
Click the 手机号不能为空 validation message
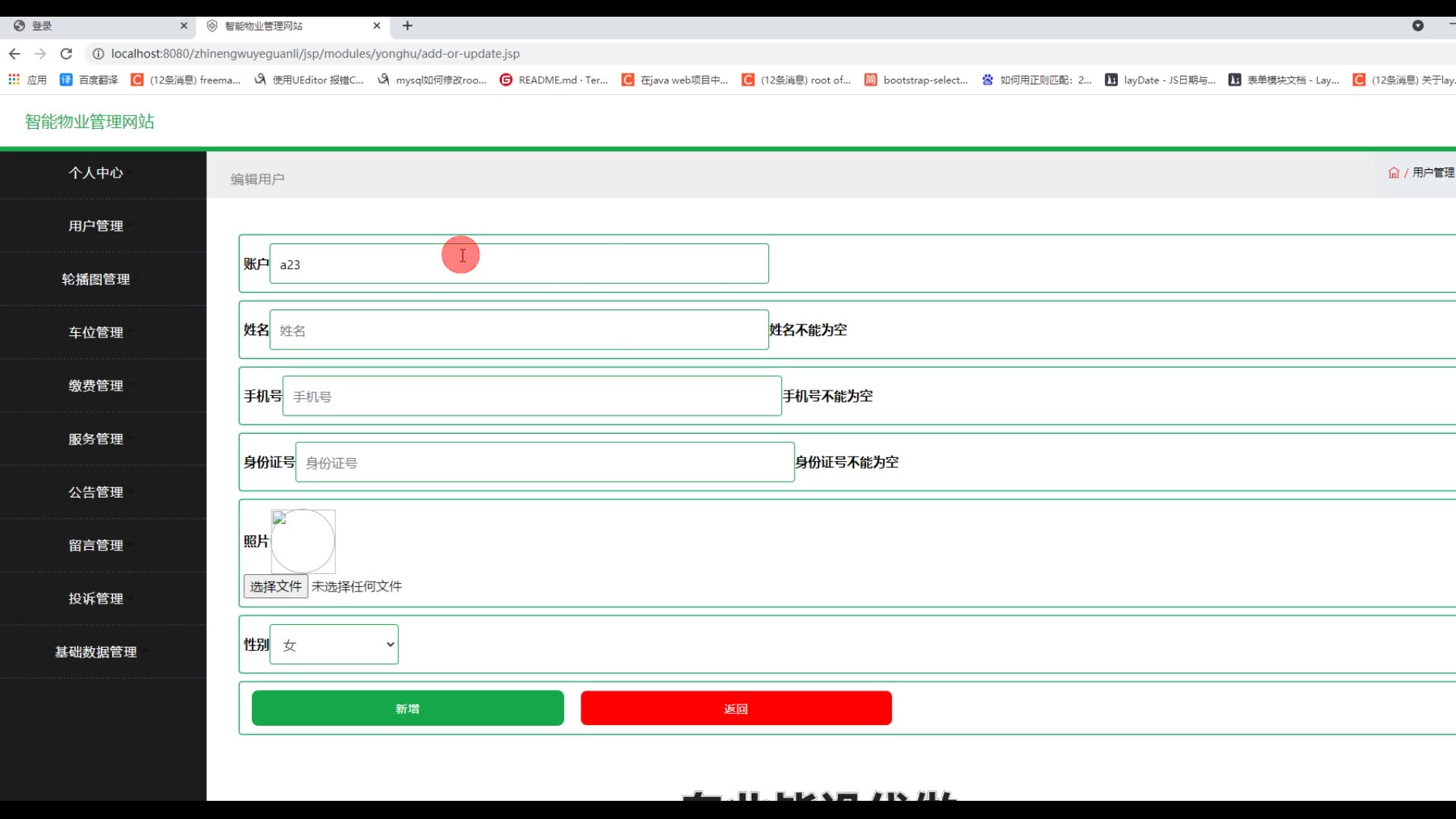point(828,396)
